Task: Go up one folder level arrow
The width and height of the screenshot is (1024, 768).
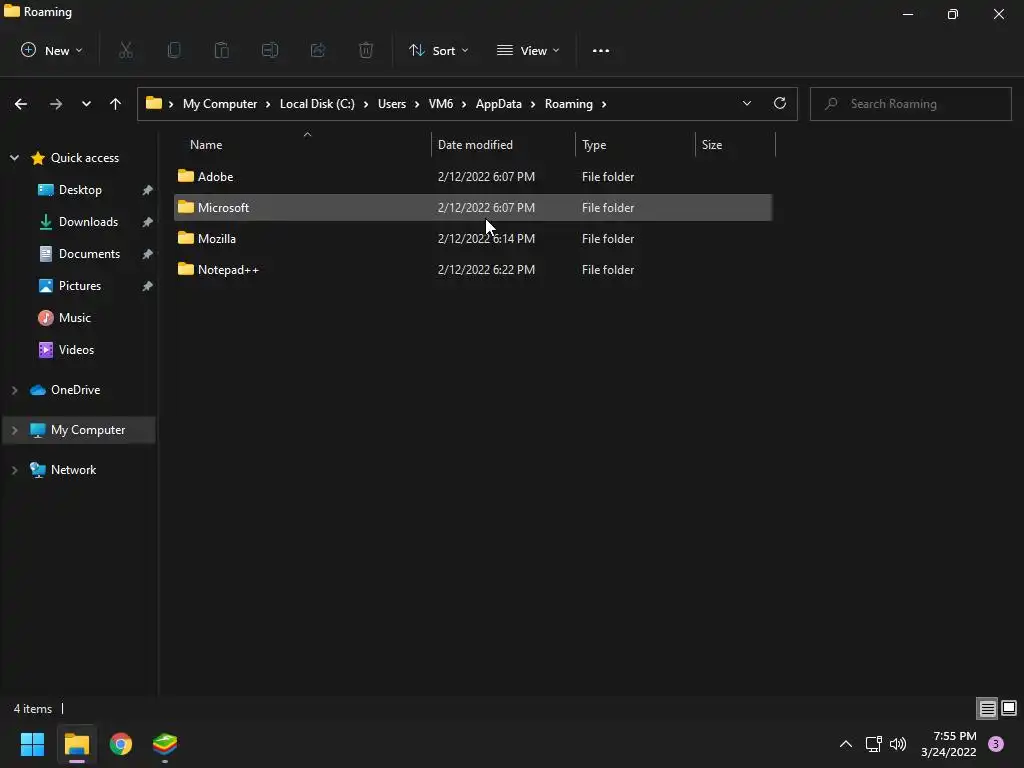Action: pos(116,104)
